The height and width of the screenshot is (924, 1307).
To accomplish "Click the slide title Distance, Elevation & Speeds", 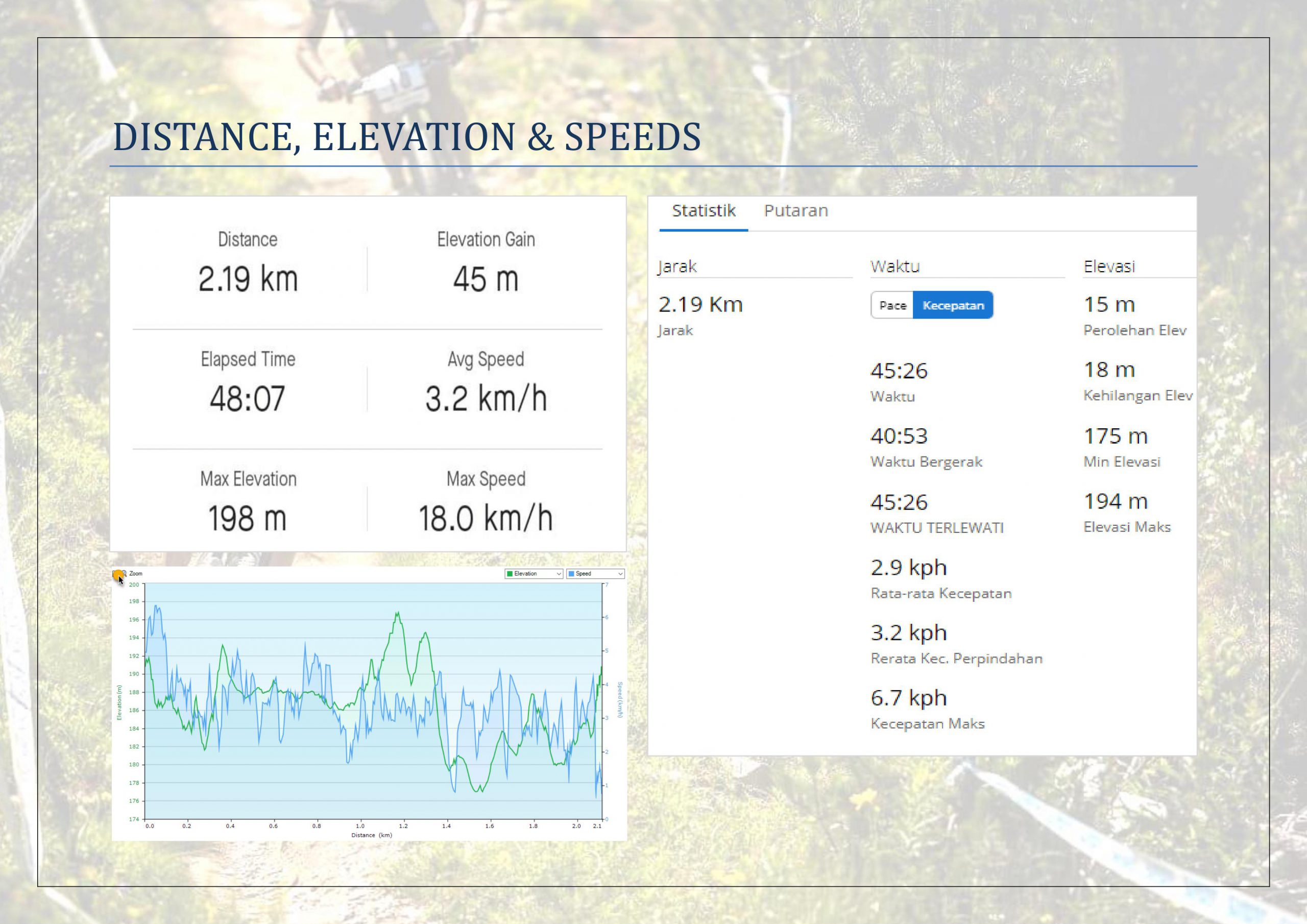I will point(406,137).
